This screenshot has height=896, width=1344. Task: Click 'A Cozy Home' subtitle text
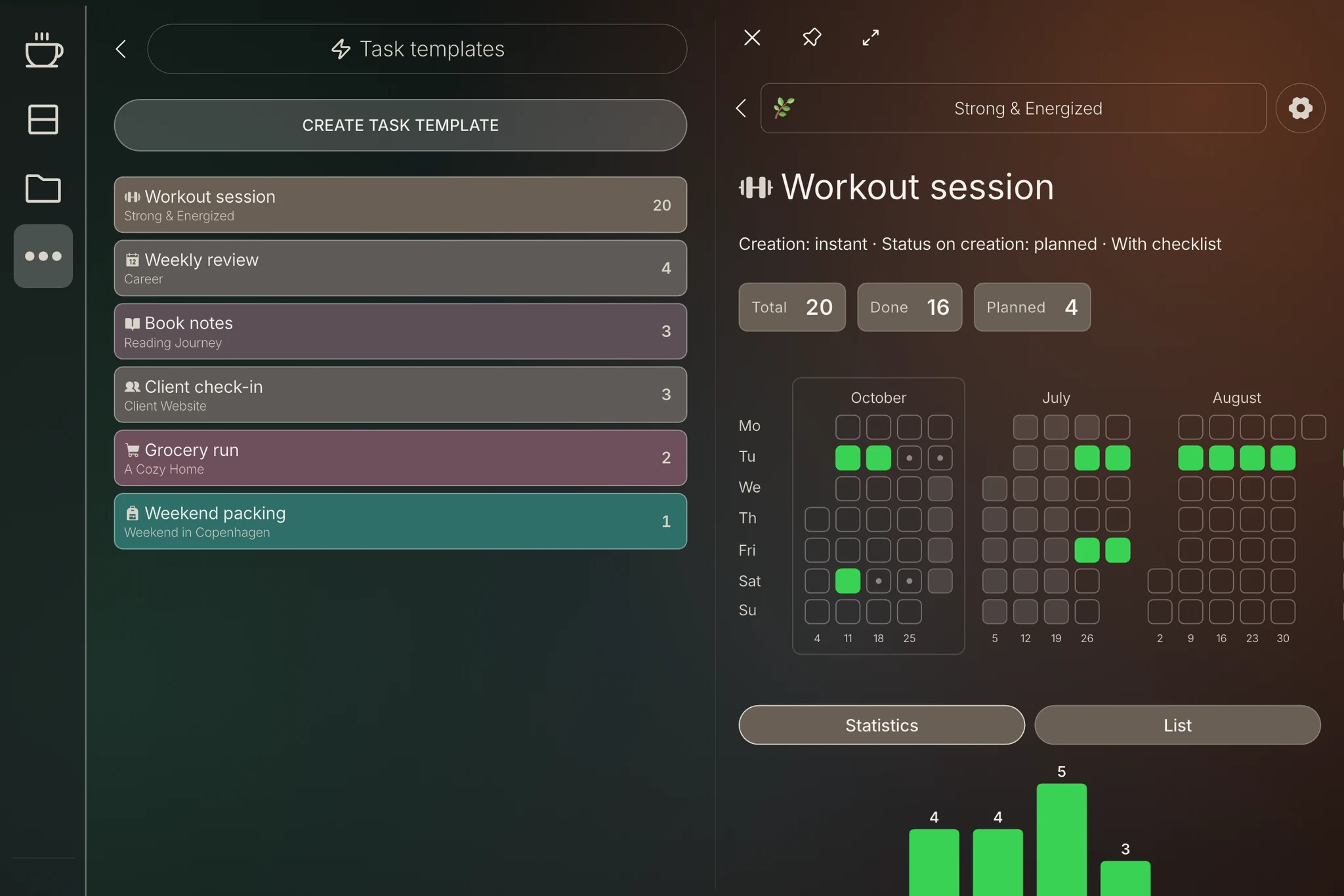(163, 470)
